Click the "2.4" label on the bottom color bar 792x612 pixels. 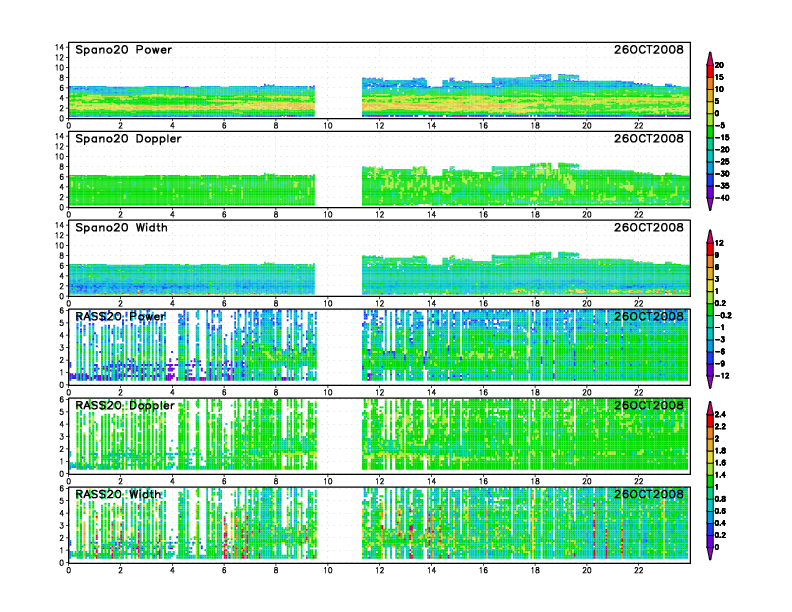pyautogui.click(x=720, y=415)
